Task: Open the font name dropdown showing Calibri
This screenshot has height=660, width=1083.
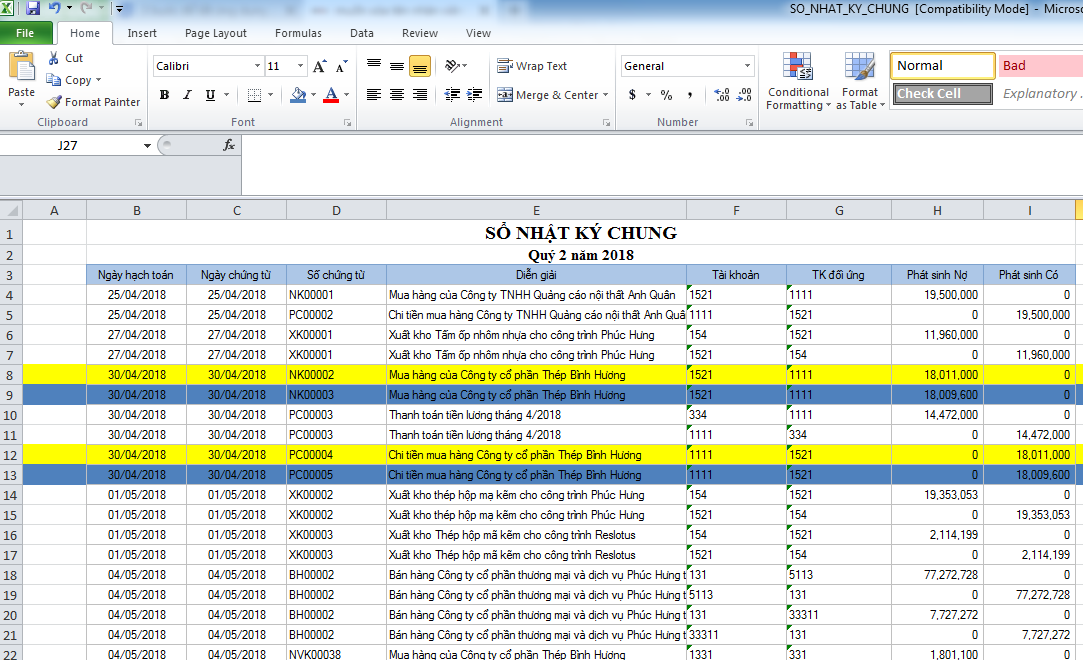Action: pos(257,67)
